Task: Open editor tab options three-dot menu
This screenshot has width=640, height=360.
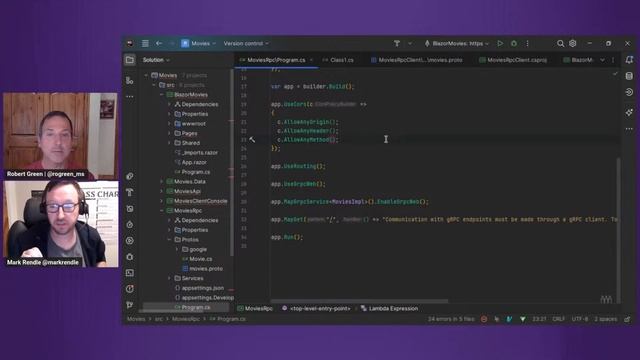Action: click(613, 60)
